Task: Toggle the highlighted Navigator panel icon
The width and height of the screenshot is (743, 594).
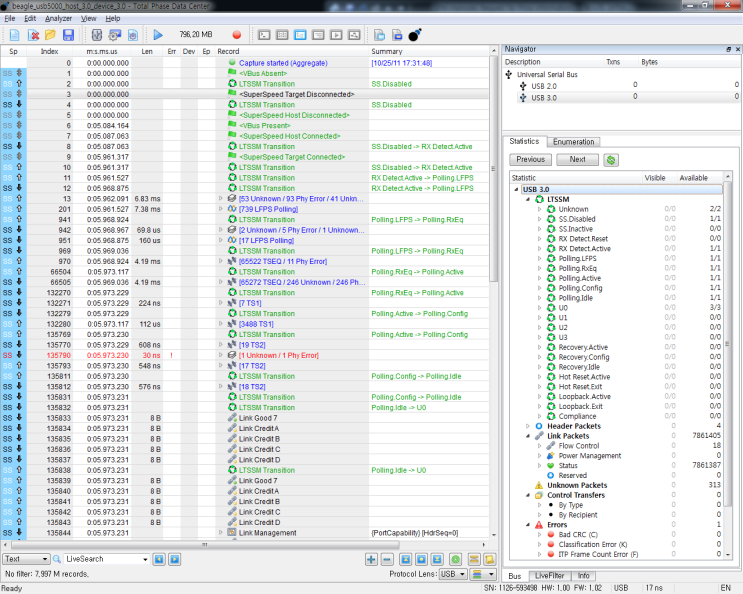Action: point(300,35)
